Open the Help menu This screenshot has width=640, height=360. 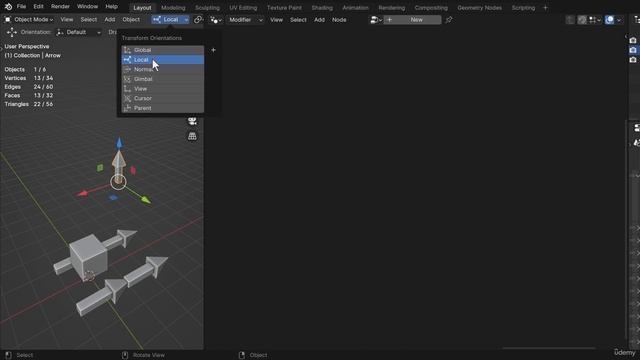(x=111, y=7)
